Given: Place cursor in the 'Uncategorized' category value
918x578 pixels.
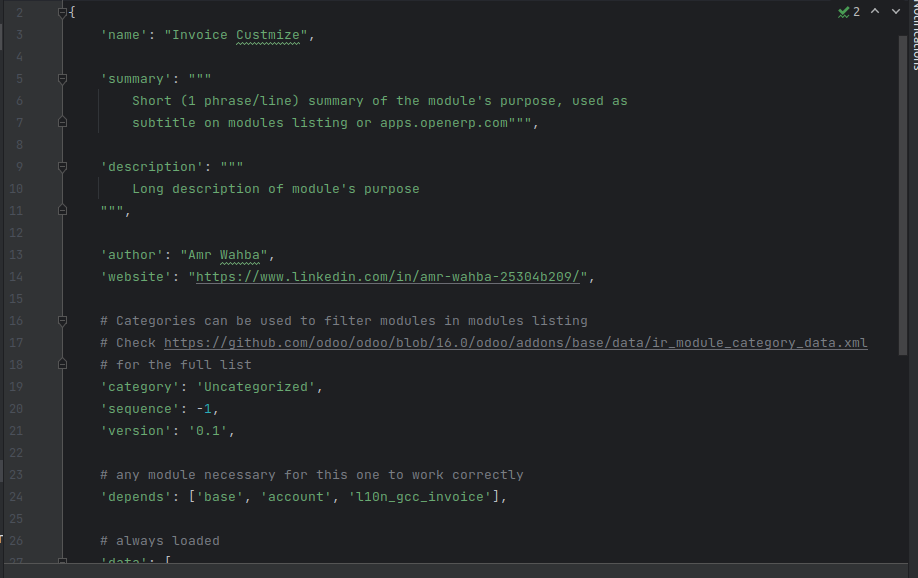Looking at the screenshot, I should tap(255, 387).
